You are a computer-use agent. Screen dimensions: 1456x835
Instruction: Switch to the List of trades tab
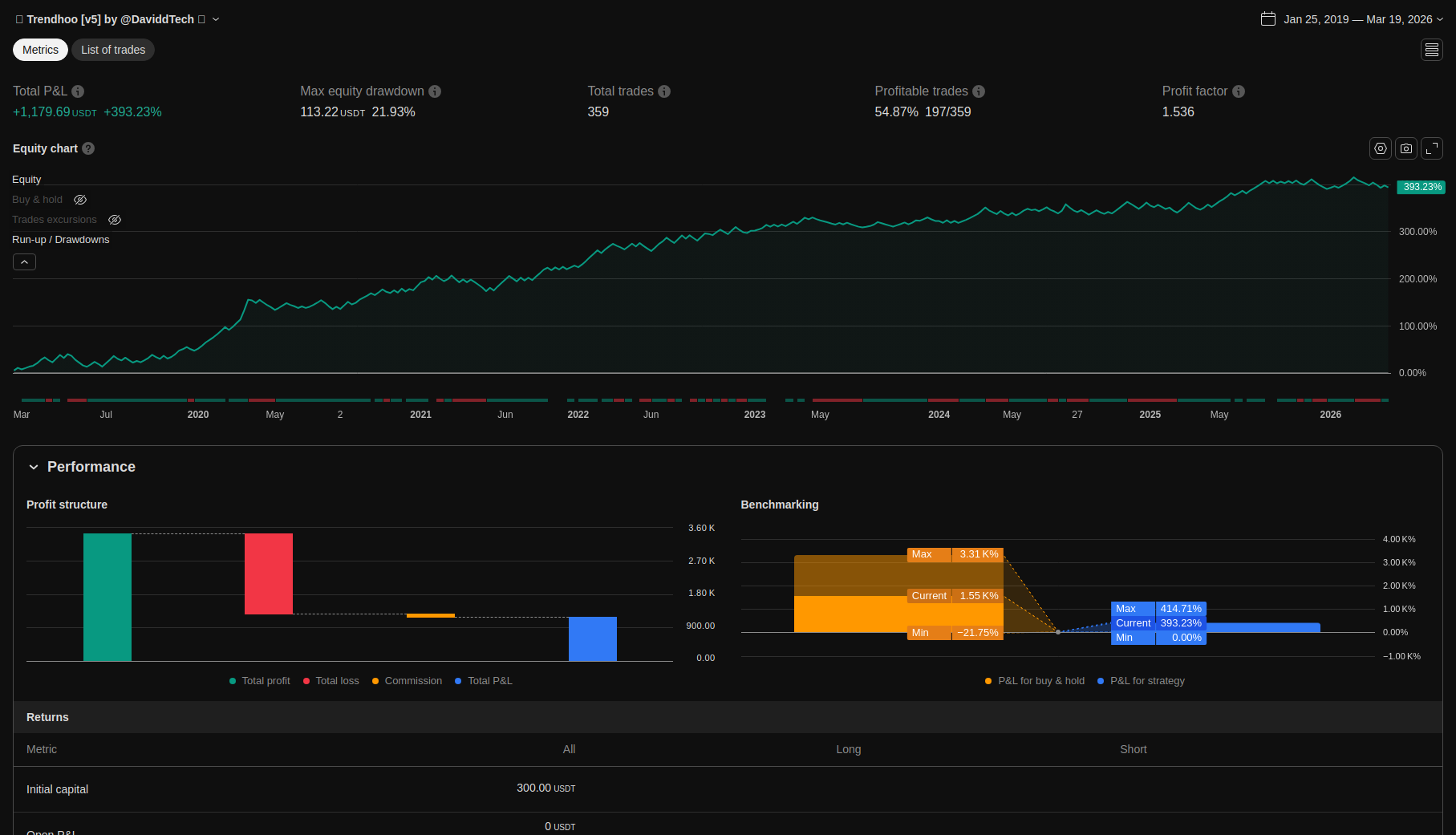pyautogui.click(x=113, y=50)
